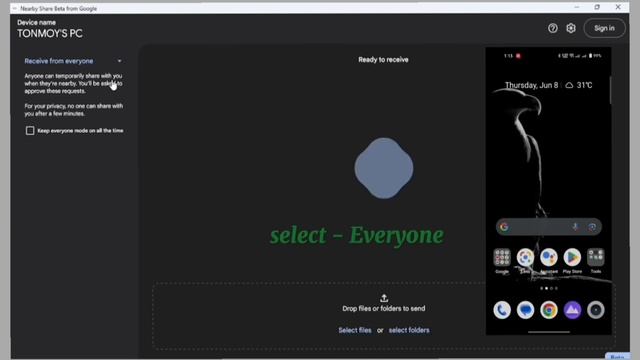
Task: Click the select folders link
Action: click(409, 330)
